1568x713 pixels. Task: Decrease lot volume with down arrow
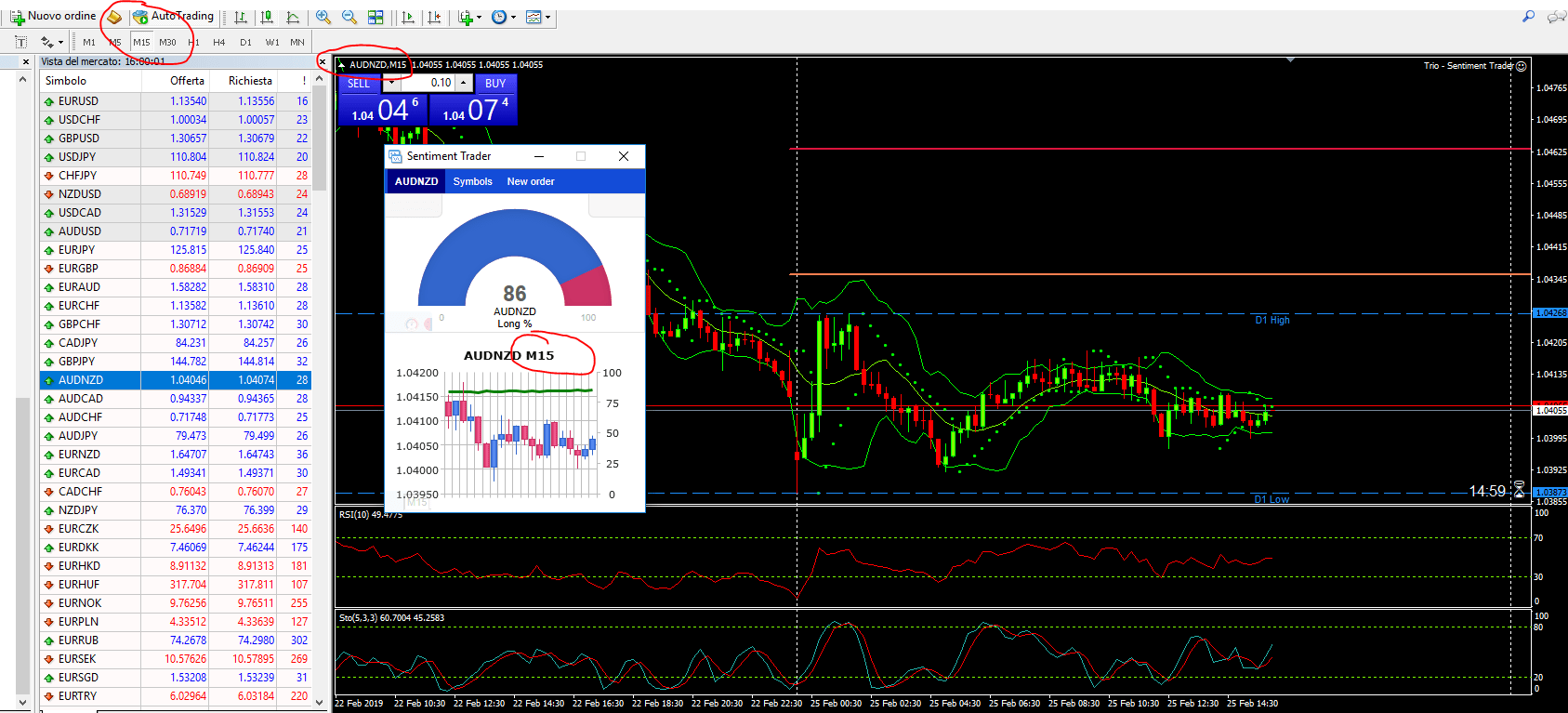coord(390,83)
